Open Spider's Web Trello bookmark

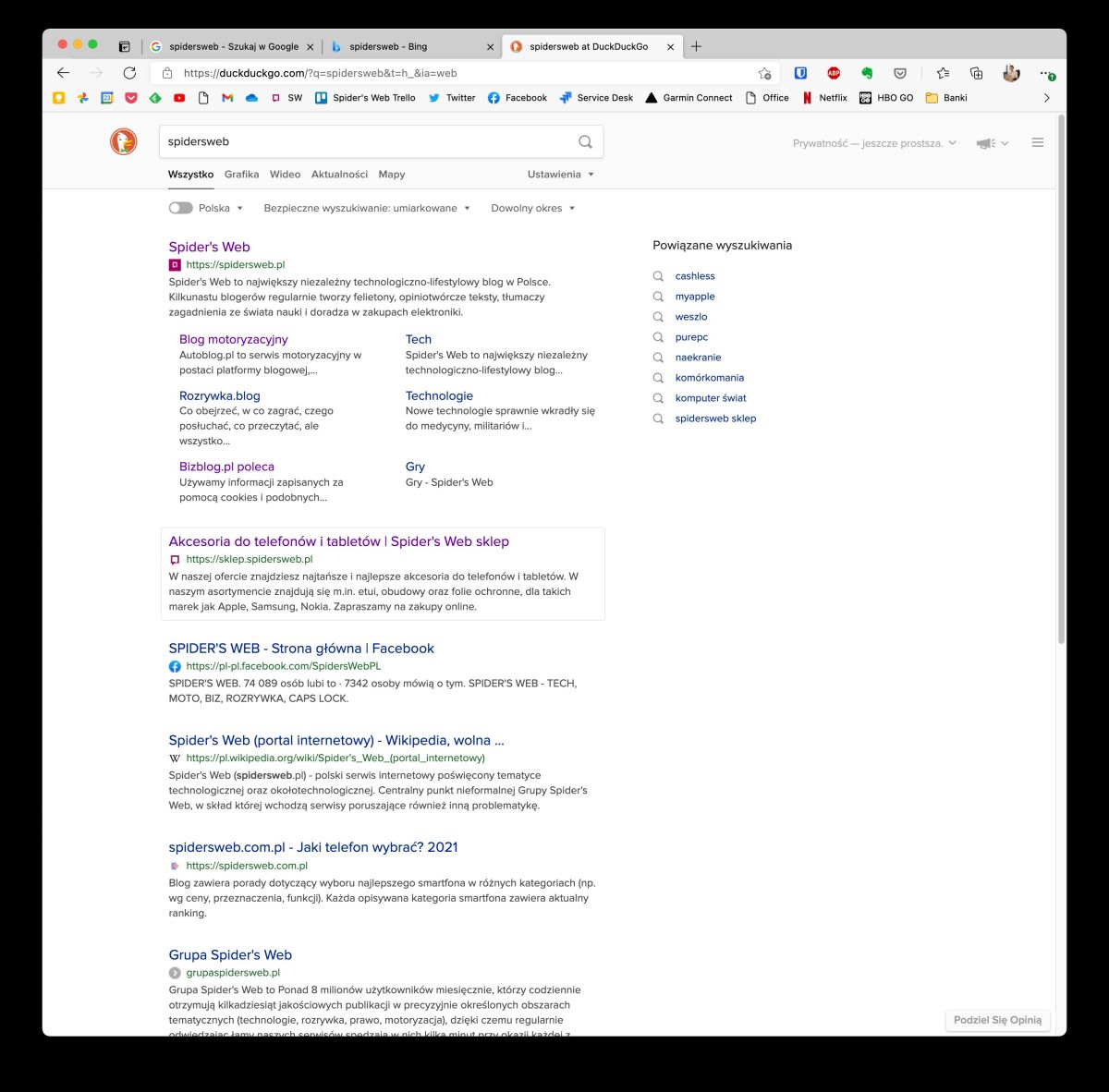365,98
